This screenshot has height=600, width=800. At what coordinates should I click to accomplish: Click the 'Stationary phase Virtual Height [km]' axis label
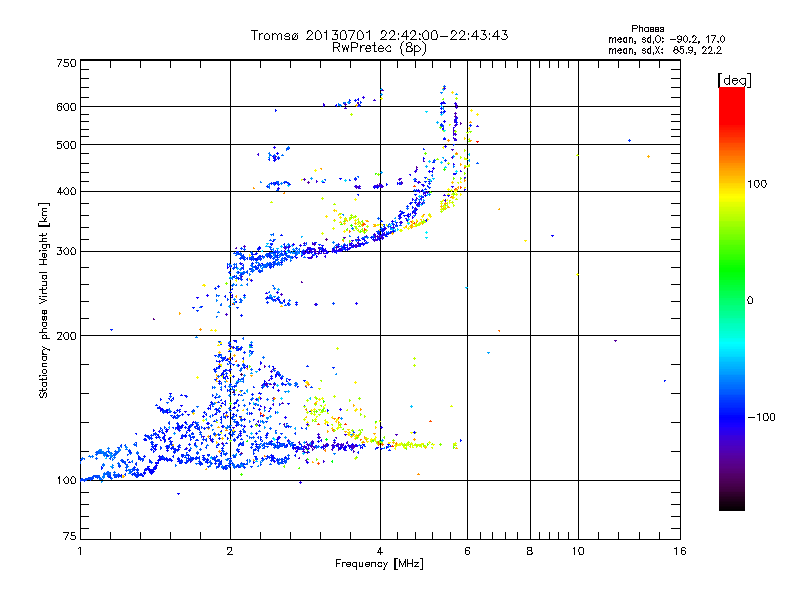click(44, 301)
